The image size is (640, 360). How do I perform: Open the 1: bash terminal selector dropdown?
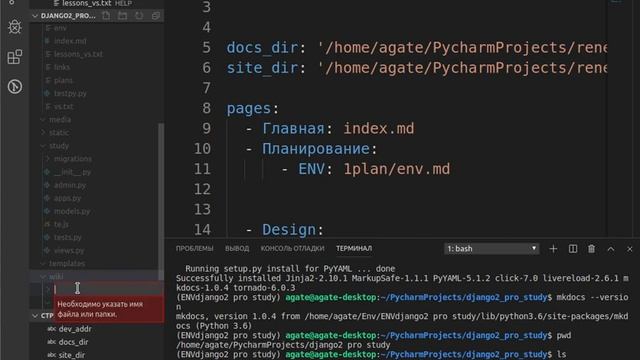click(x=491, y=249)
